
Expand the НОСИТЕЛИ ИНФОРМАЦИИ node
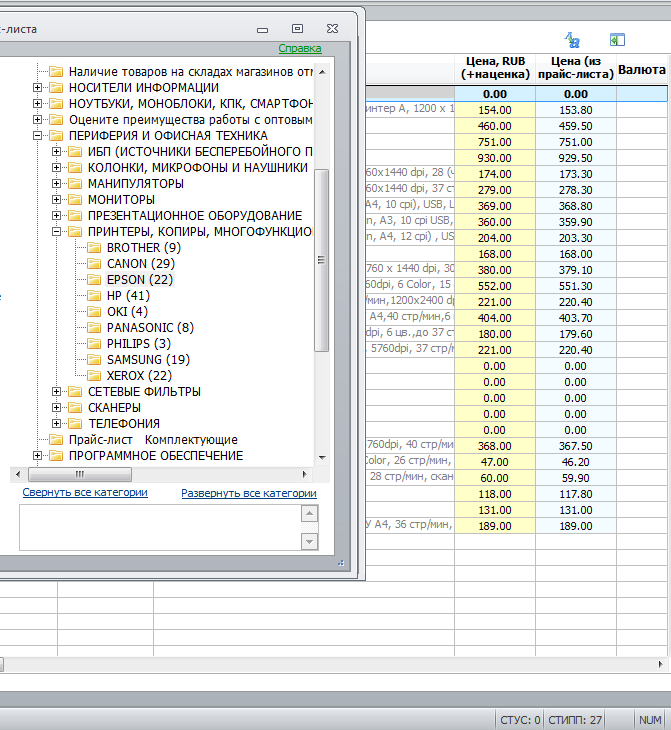tap(37, 88)
